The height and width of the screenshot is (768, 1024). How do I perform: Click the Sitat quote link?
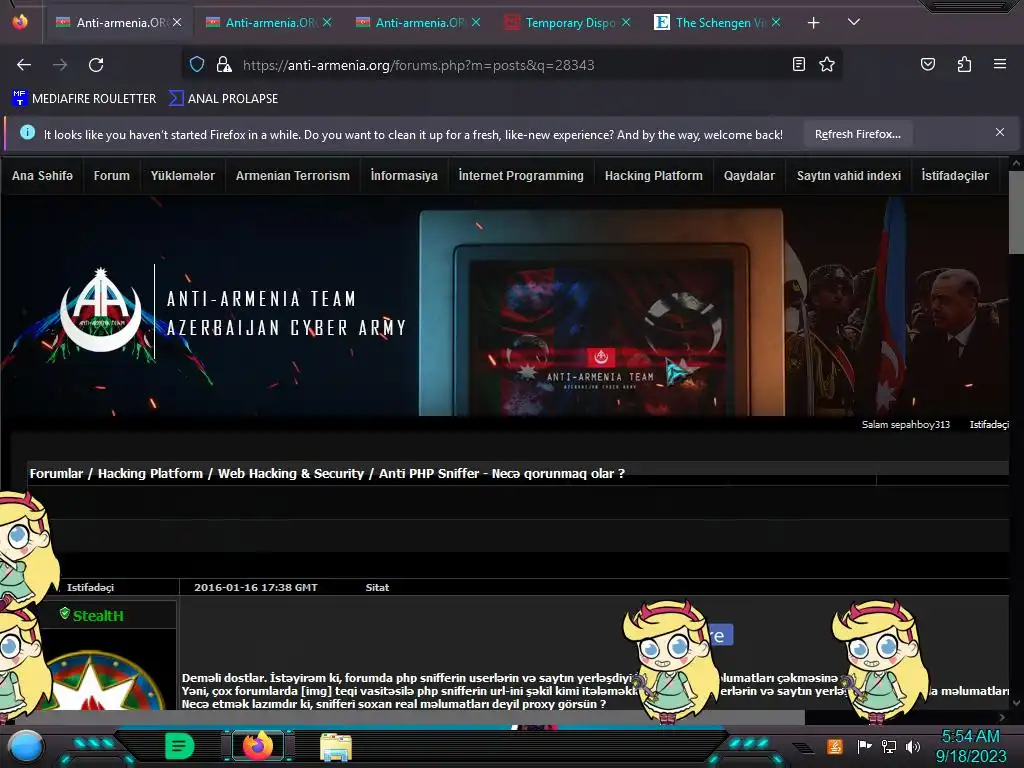(x=377, y=587)
